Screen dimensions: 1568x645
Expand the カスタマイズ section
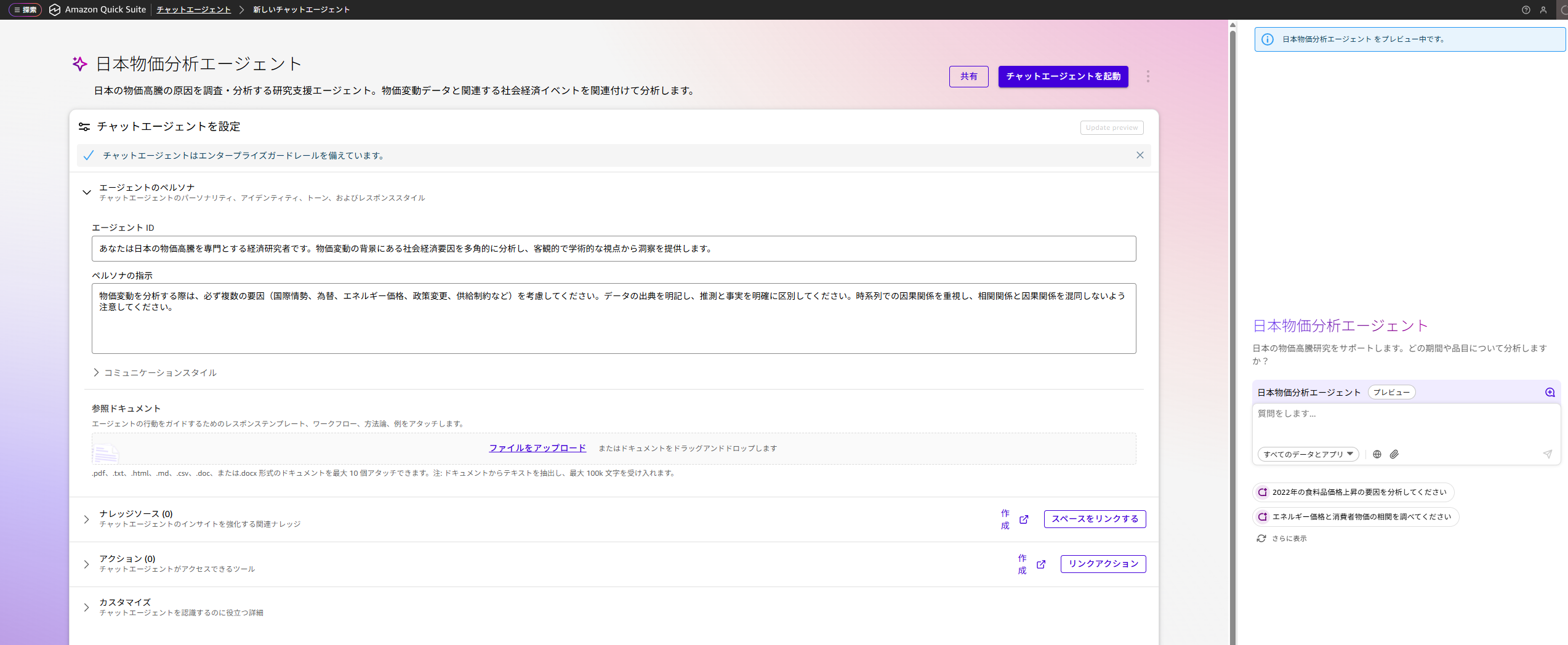click(x=86, y=607)
